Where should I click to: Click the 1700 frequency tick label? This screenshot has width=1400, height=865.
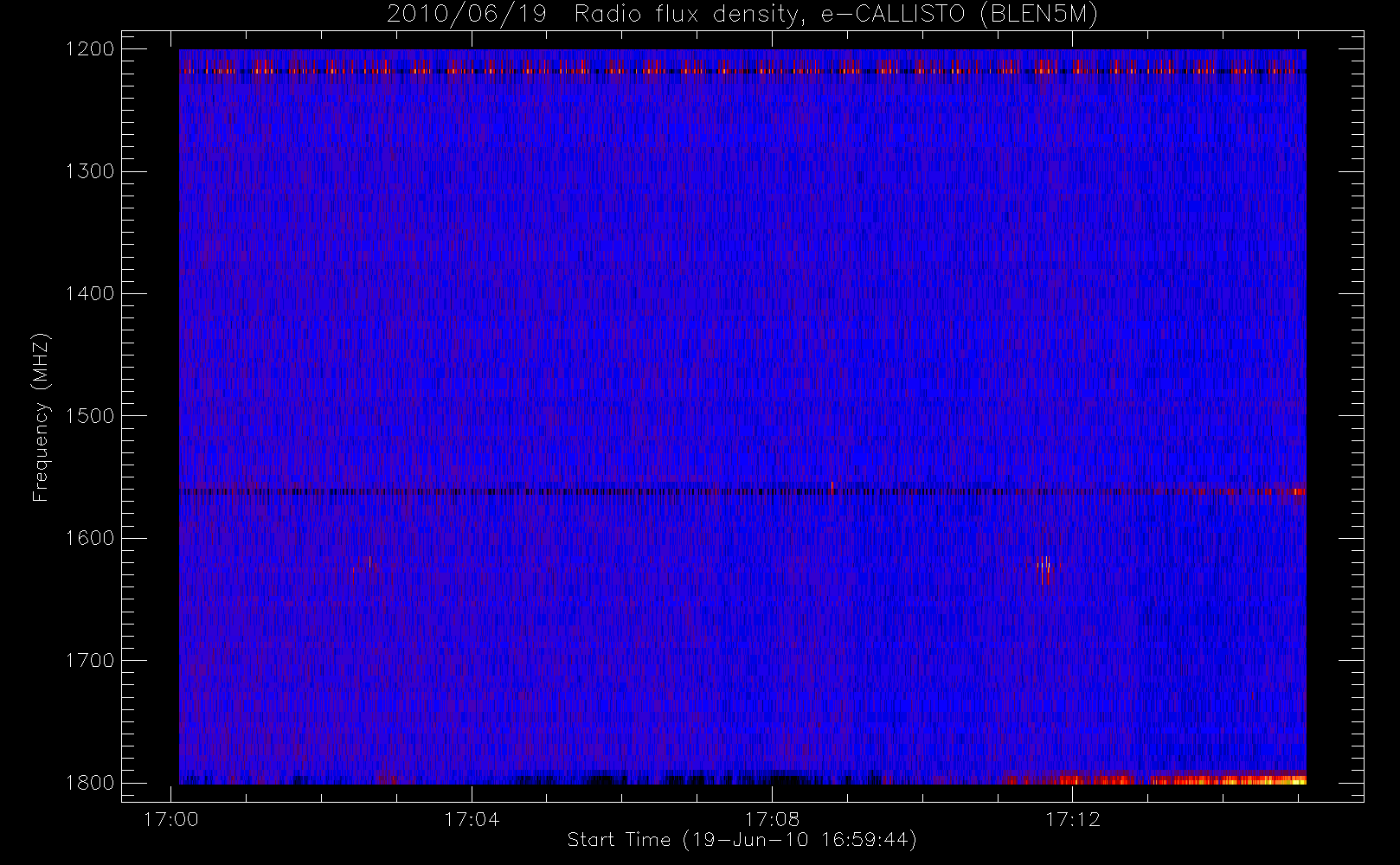(x=90, y=660)
